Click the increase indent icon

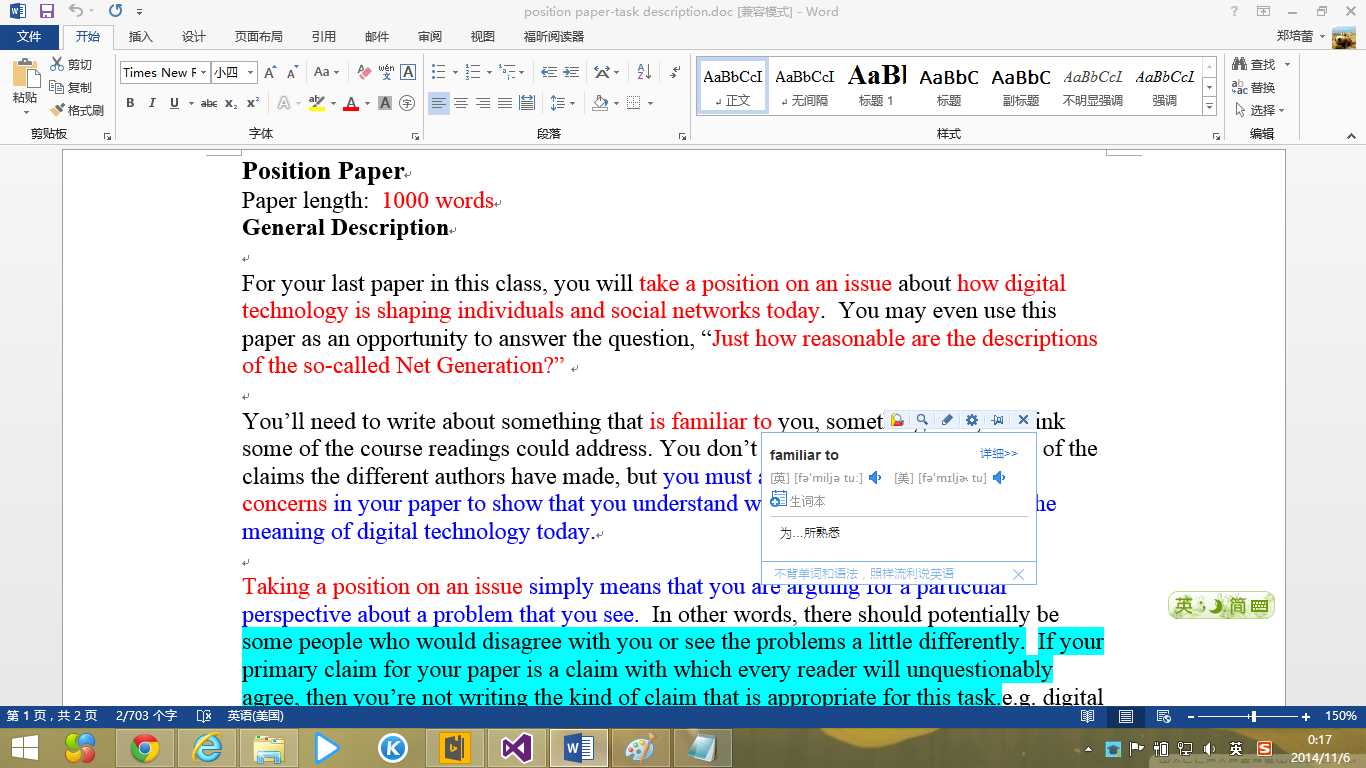pos(571,72)
